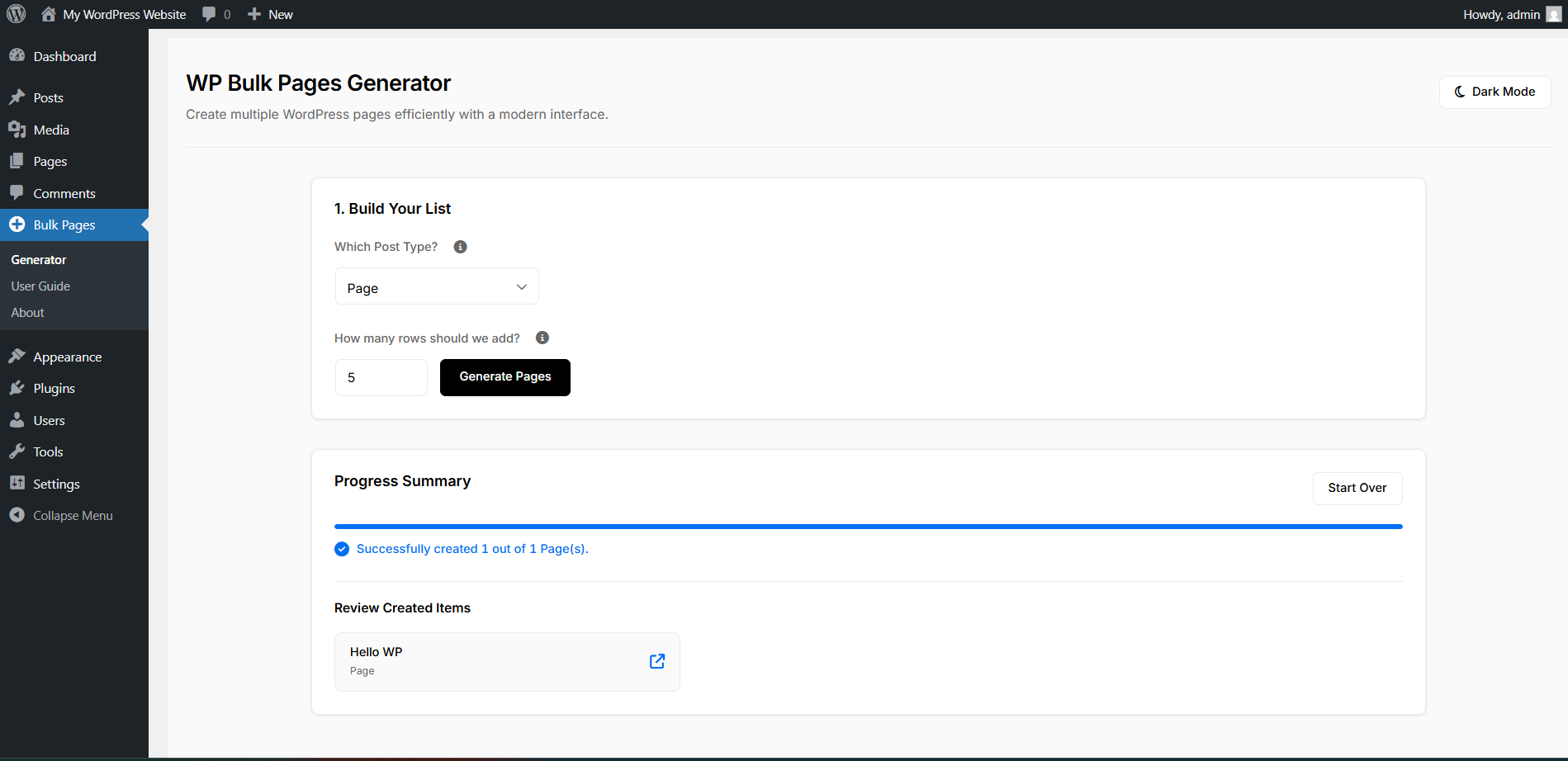Click the Pages icon in sidebar
This screenshot has width=1568, height=761.
pyautogui.click(x=17, y=161)
